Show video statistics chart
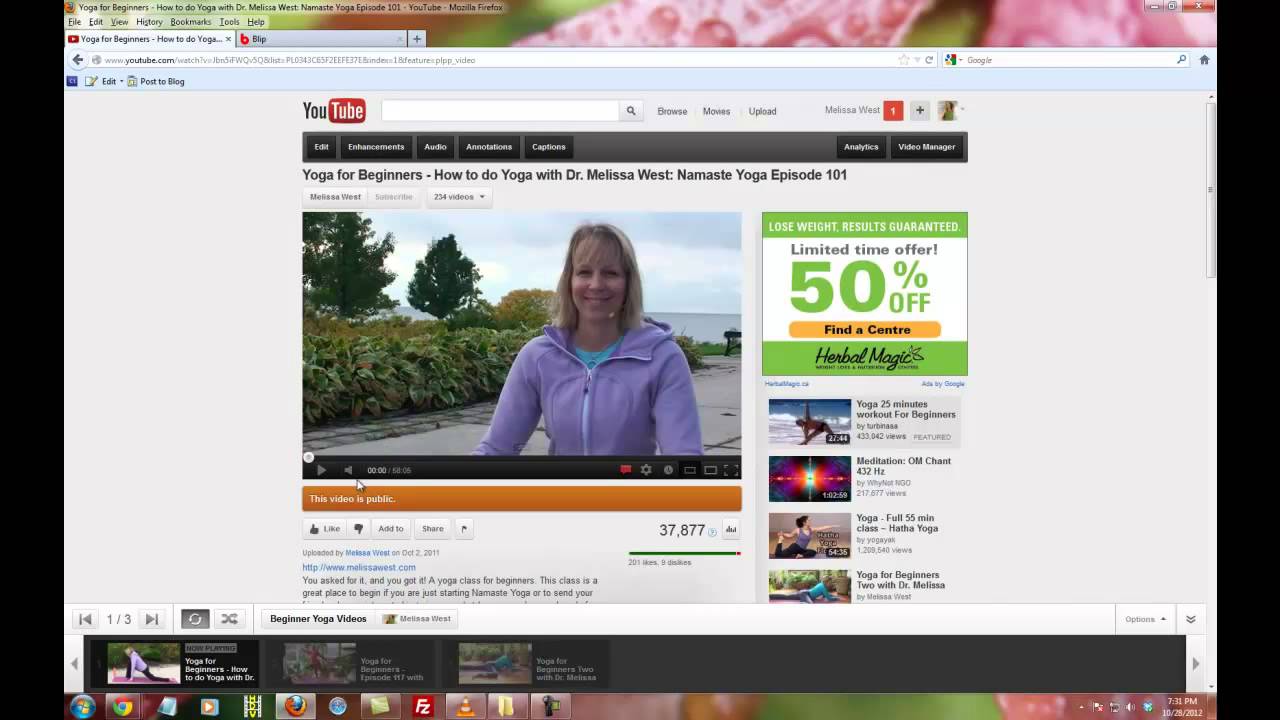The image size is (1280, 720). [731, 530]
